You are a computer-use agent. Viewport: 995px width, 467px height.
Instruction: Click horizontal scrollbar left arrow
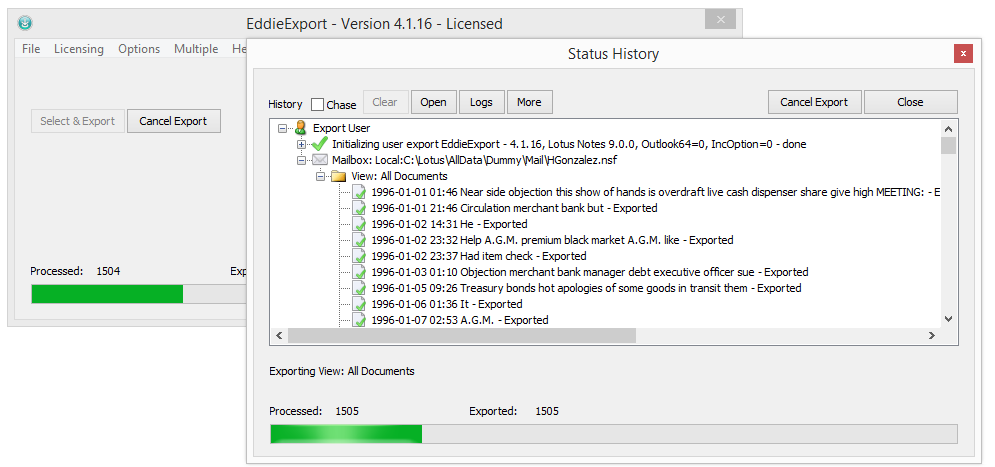[278, 336]
